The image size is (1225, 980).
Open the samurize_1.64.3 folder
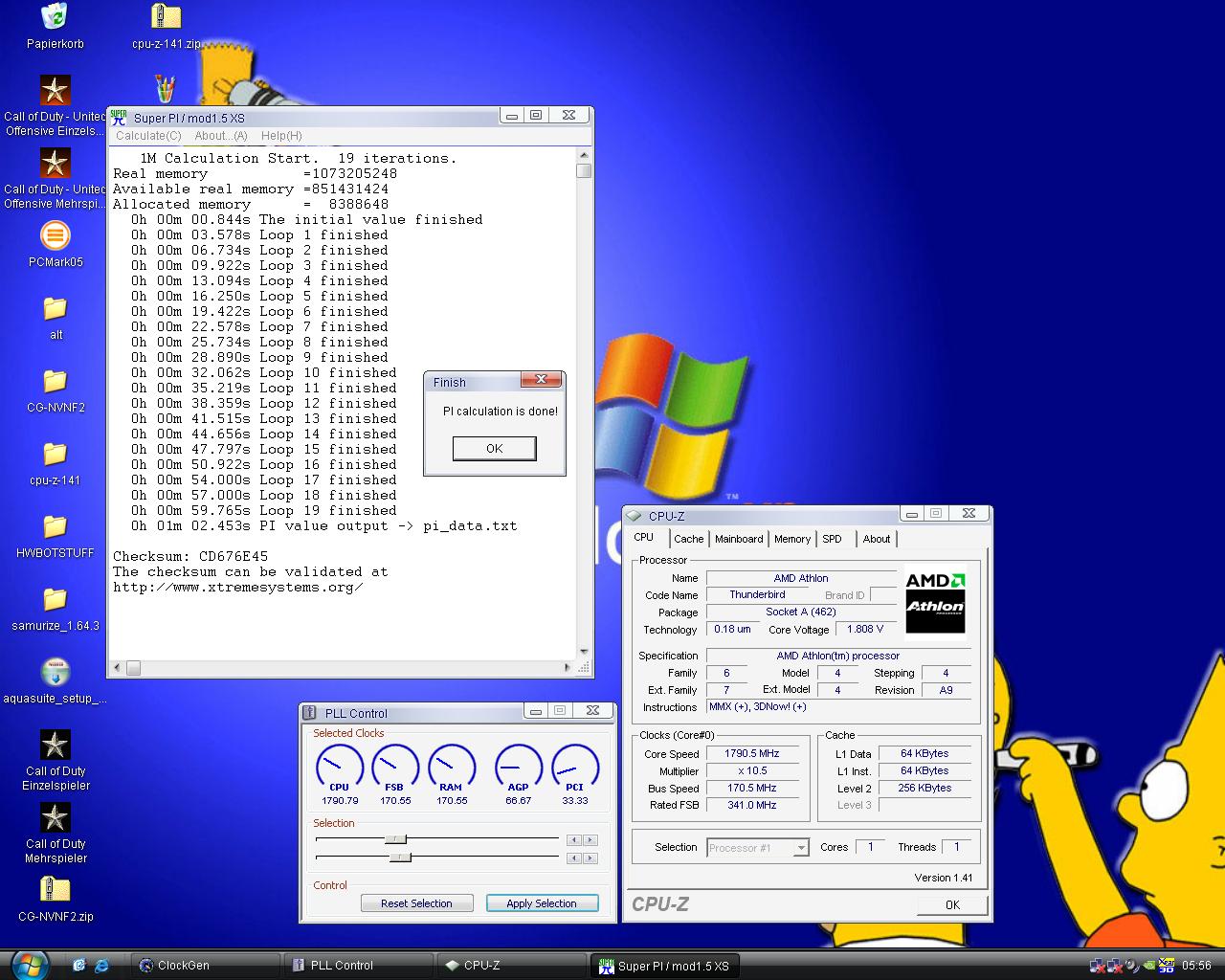(x=55, y=599)
